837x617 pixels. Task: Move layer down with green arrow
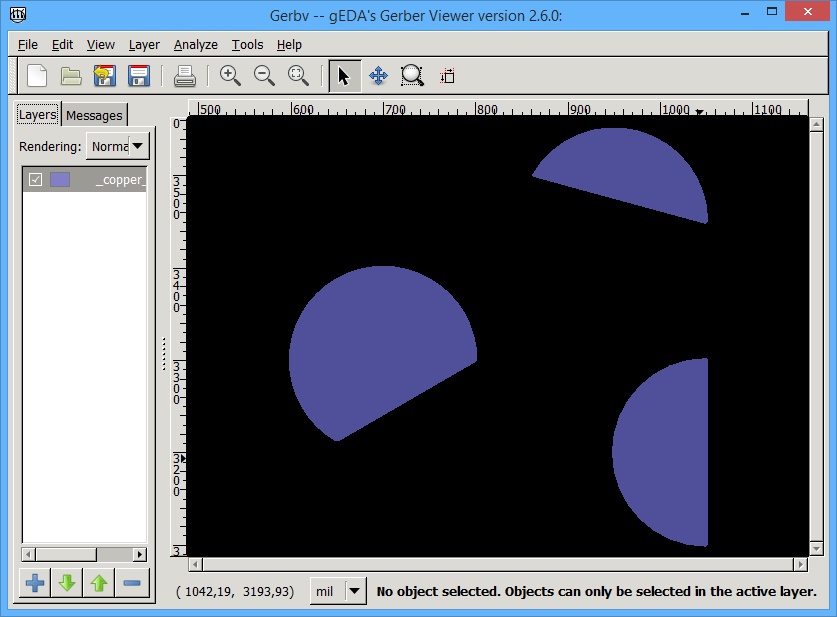(67, 583)
